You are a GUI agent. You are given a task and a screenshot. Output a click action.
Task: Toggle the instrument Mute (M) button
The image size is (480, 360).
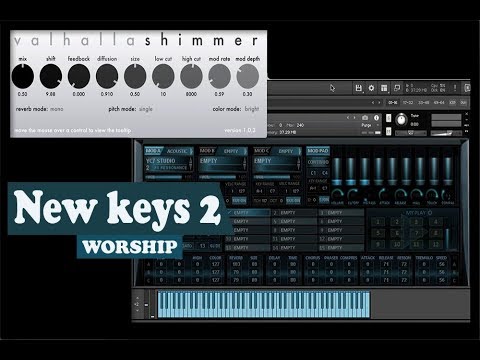[388, 132]
